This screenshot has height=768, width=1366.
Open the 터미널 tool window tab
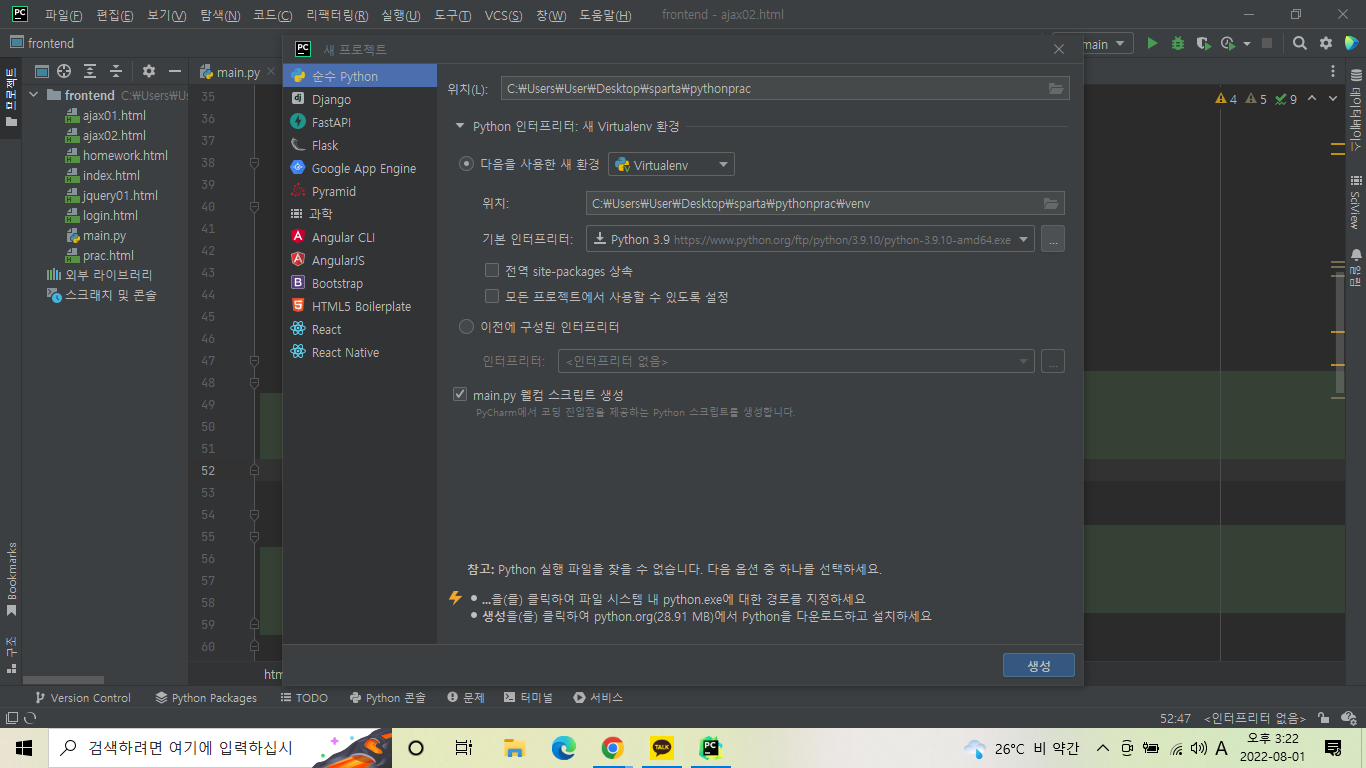[x=528, y=698]
